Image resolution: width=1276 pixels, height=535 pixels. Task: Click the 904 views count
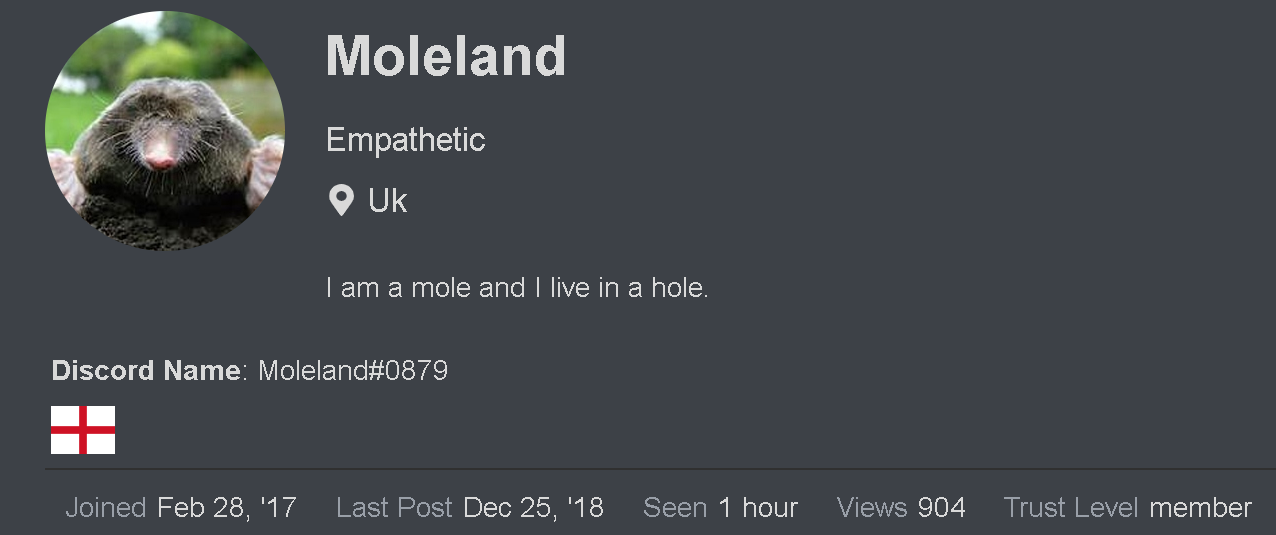click(942, 508)
